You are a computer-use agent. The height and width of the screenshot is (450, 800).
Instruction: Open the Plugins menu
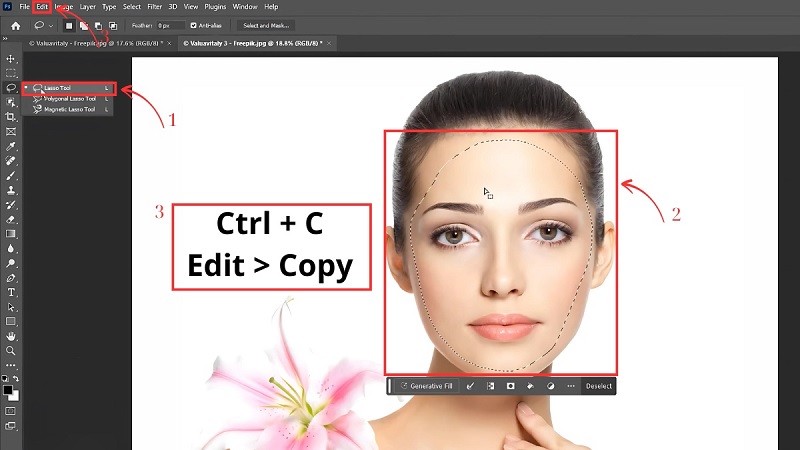215,7
